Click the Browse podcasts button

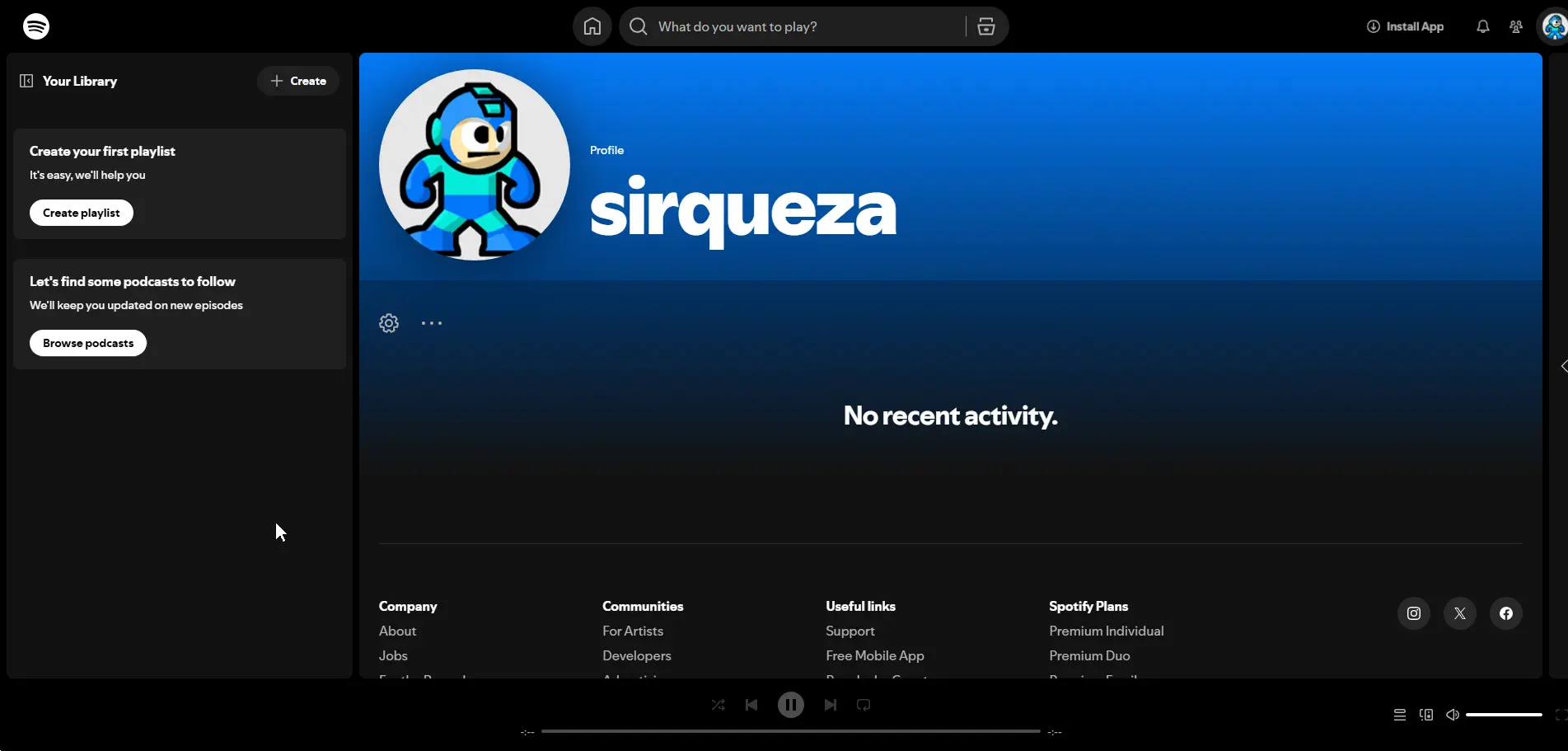tap(88, 343)
